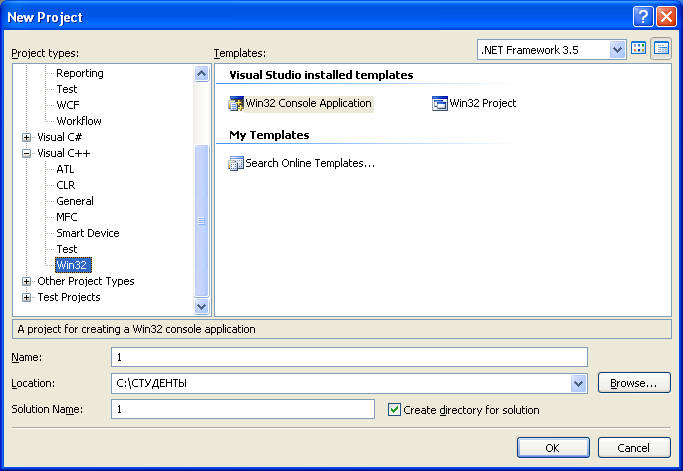Select General under Visual C++
Viewport: 683px width, 471px height.
[x=74, y=201]
